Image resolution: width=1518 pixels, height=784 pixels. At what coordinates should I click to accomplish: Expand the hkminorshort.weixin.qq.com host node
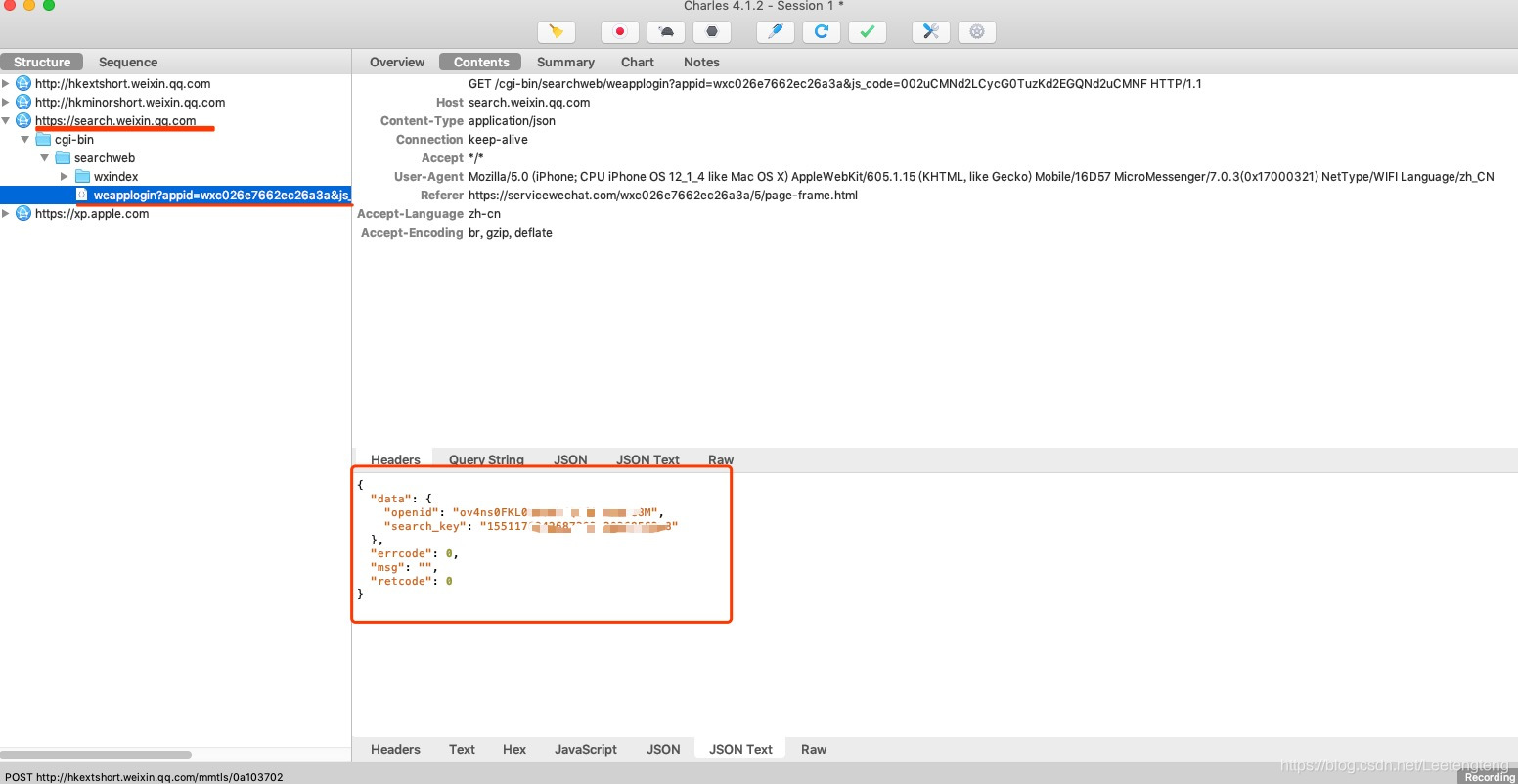point(6,102)
